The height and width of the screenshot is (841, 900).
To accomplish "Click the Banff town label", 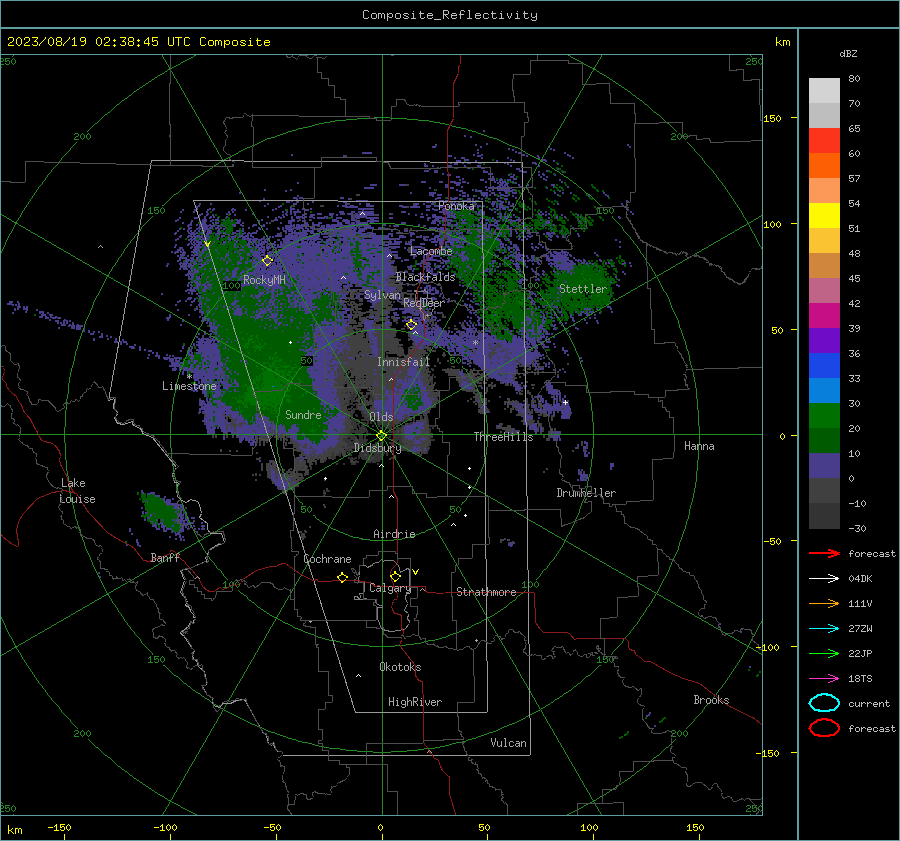I will (165, 557).
